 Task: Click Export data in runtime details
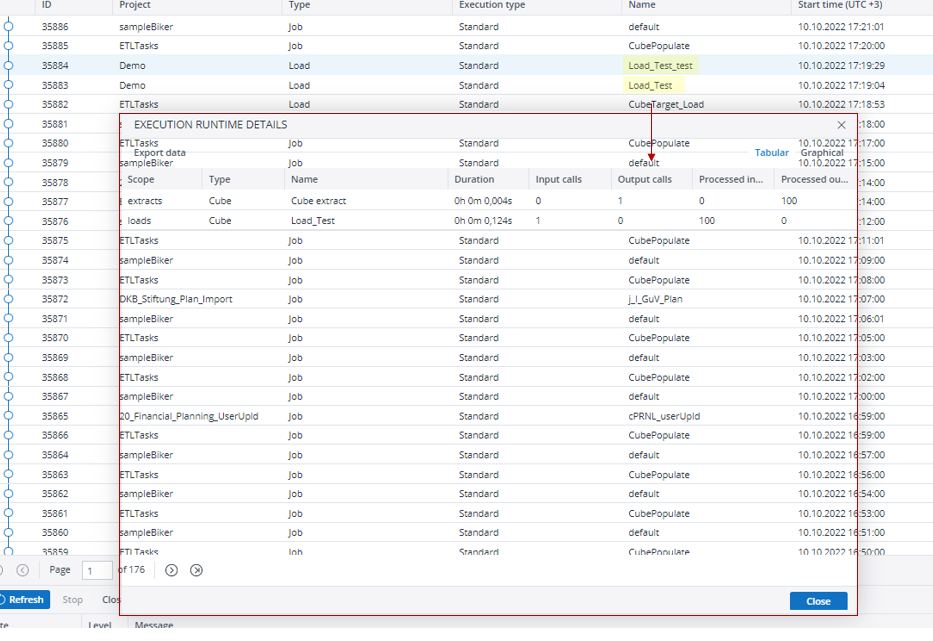pyautogui.click(x=159, y=153)
